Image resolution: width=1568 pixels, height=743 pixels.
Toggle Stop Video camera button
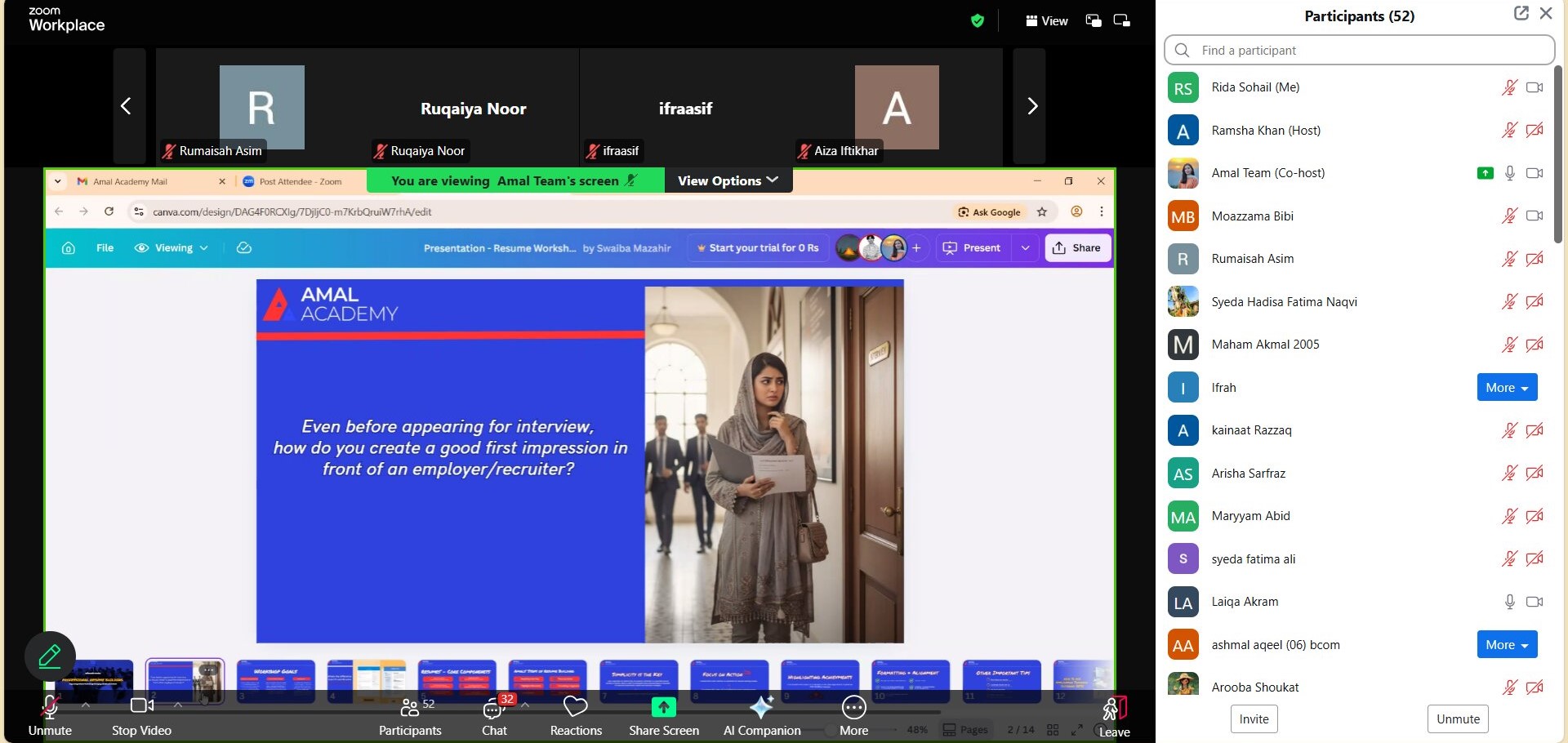(141, 707)
